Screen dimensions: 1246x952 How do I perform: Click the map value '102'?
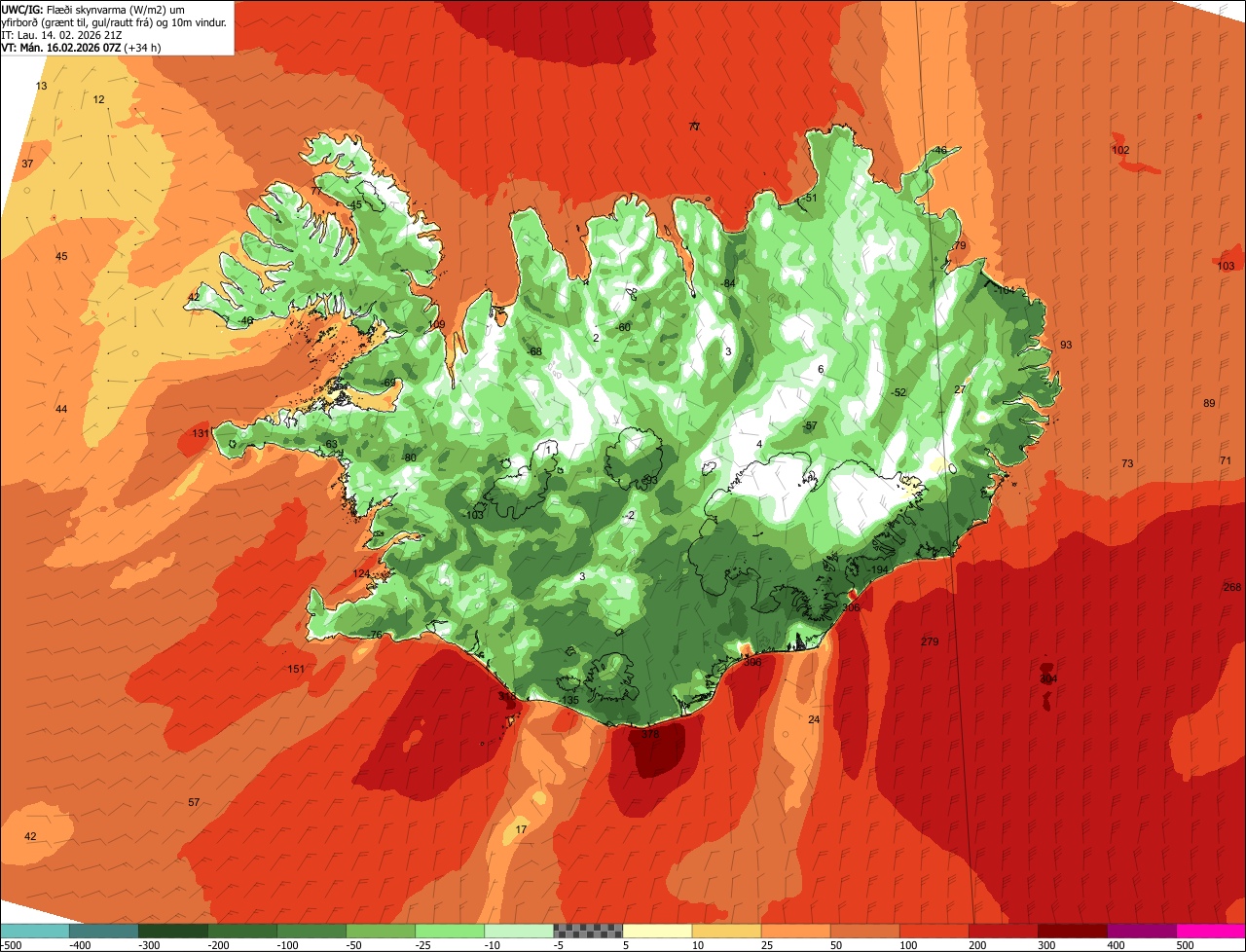(x=1120, y=150)
